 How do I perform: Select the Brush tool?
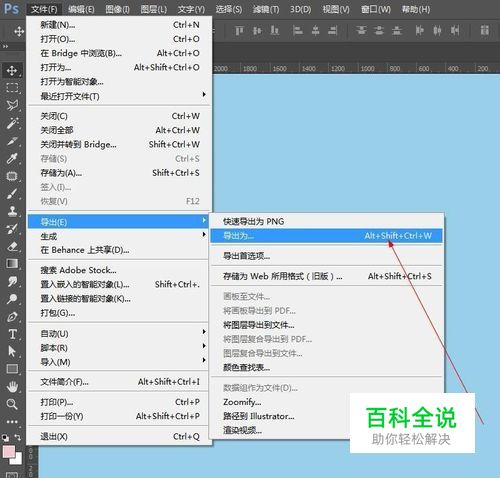click(12, 194)
